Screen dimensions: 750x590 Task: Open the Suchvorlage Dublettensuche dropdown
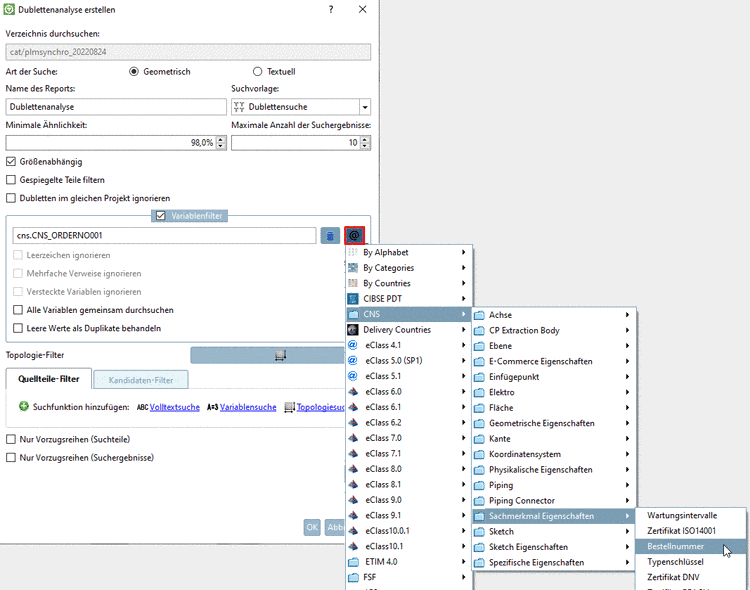pos(365,107)
